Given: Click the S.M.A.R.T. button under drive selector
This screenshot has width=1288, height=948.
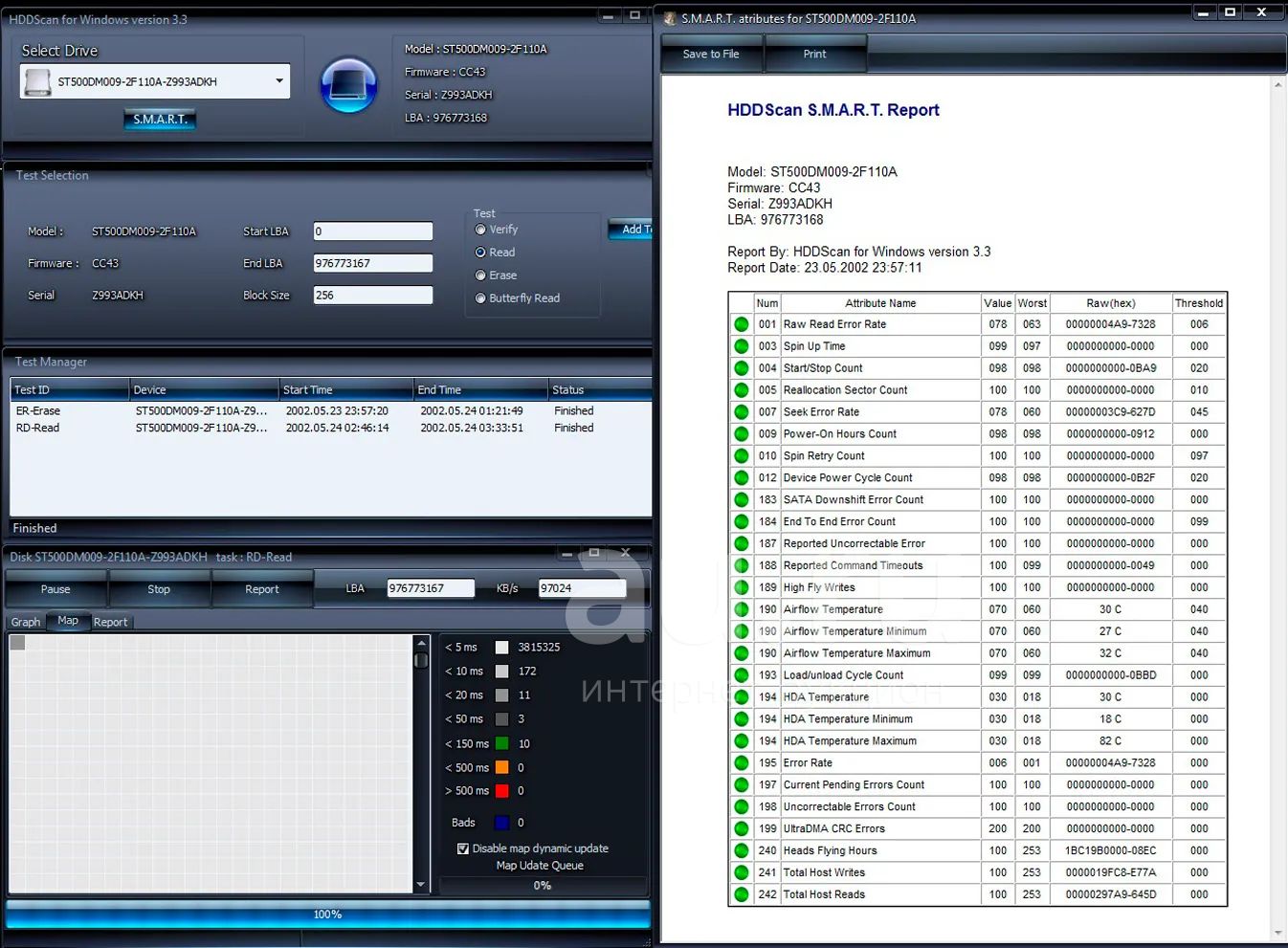Looking at the screenshot, I should [x=160, y=120].
